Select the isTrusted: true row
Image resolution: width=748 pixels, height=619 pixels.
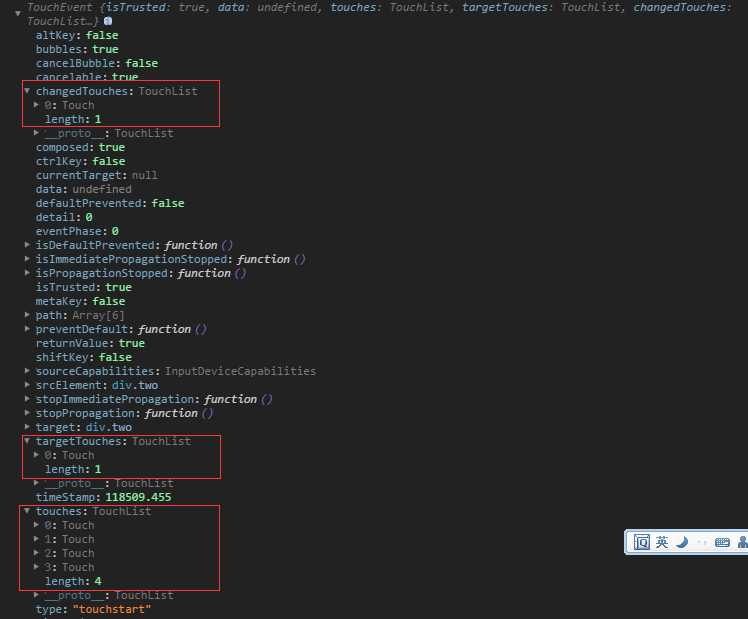click(83, 287)
